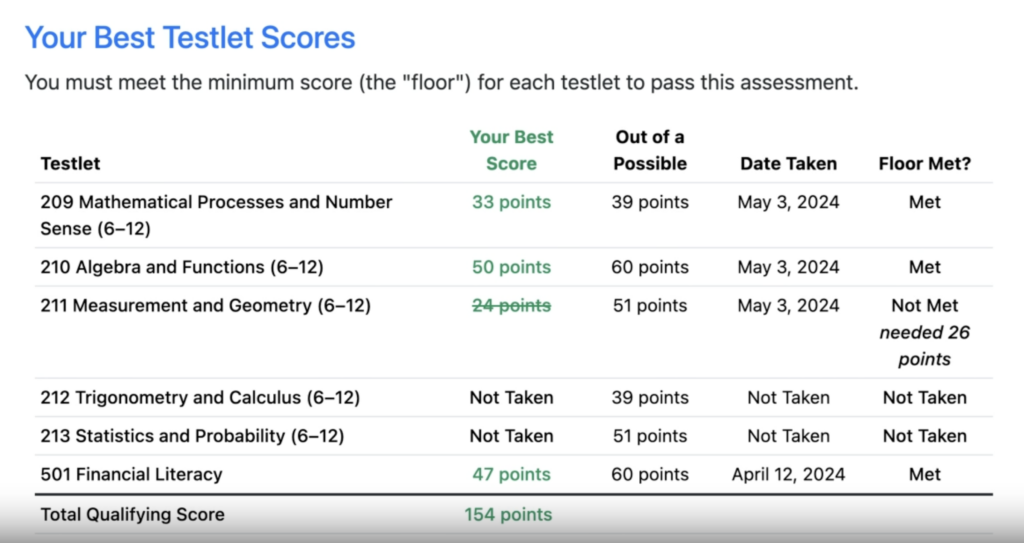Click the "Out of a Possible" header
The width and height of the screenshot is (1024, 543).
(650, 150)
